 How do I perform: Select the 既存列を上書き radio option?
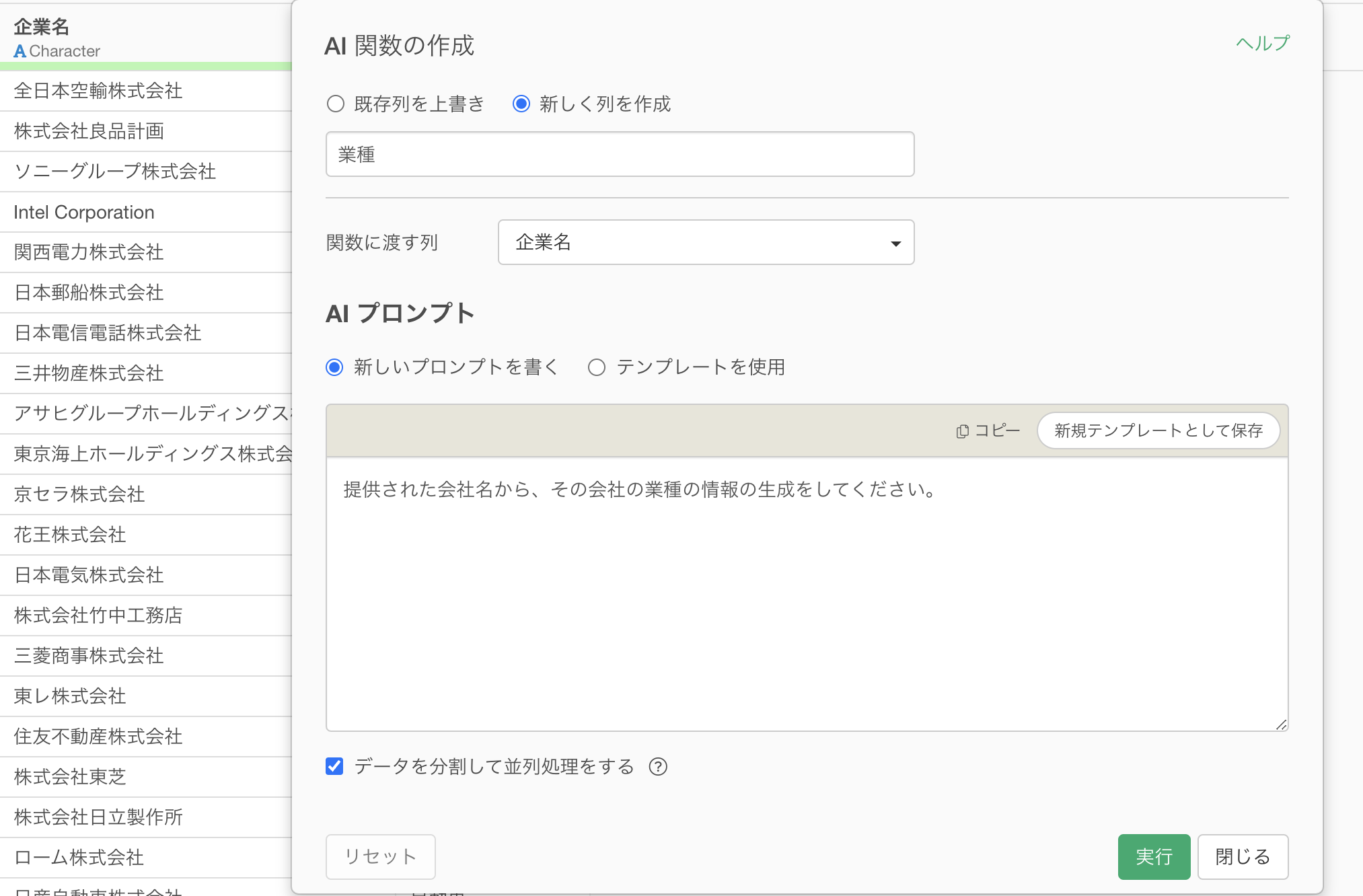point(336,104)
